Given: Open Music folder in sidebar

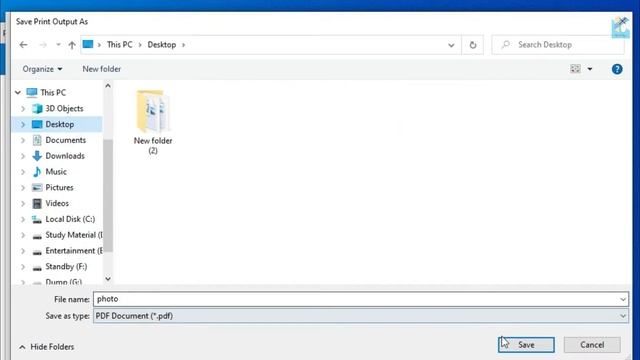Looking at the screenshot, I should click(56, 172).
